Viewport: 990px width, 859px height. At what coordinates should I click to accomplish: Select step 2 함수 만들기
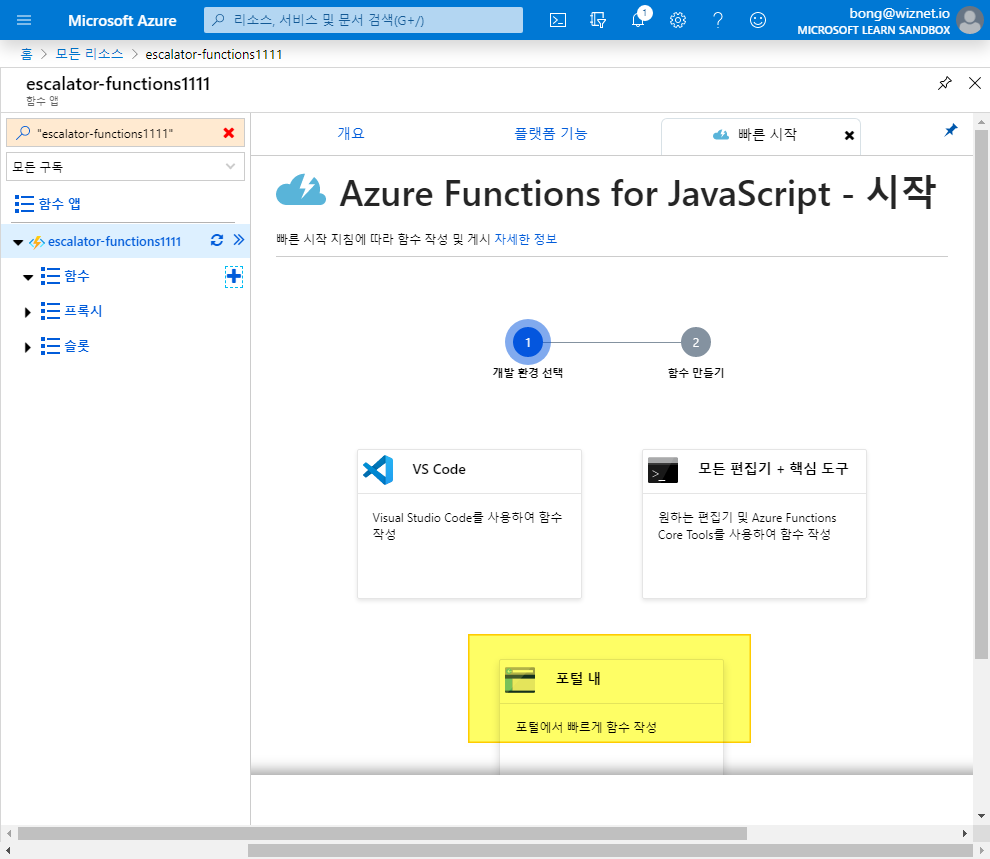click(696, 342)
